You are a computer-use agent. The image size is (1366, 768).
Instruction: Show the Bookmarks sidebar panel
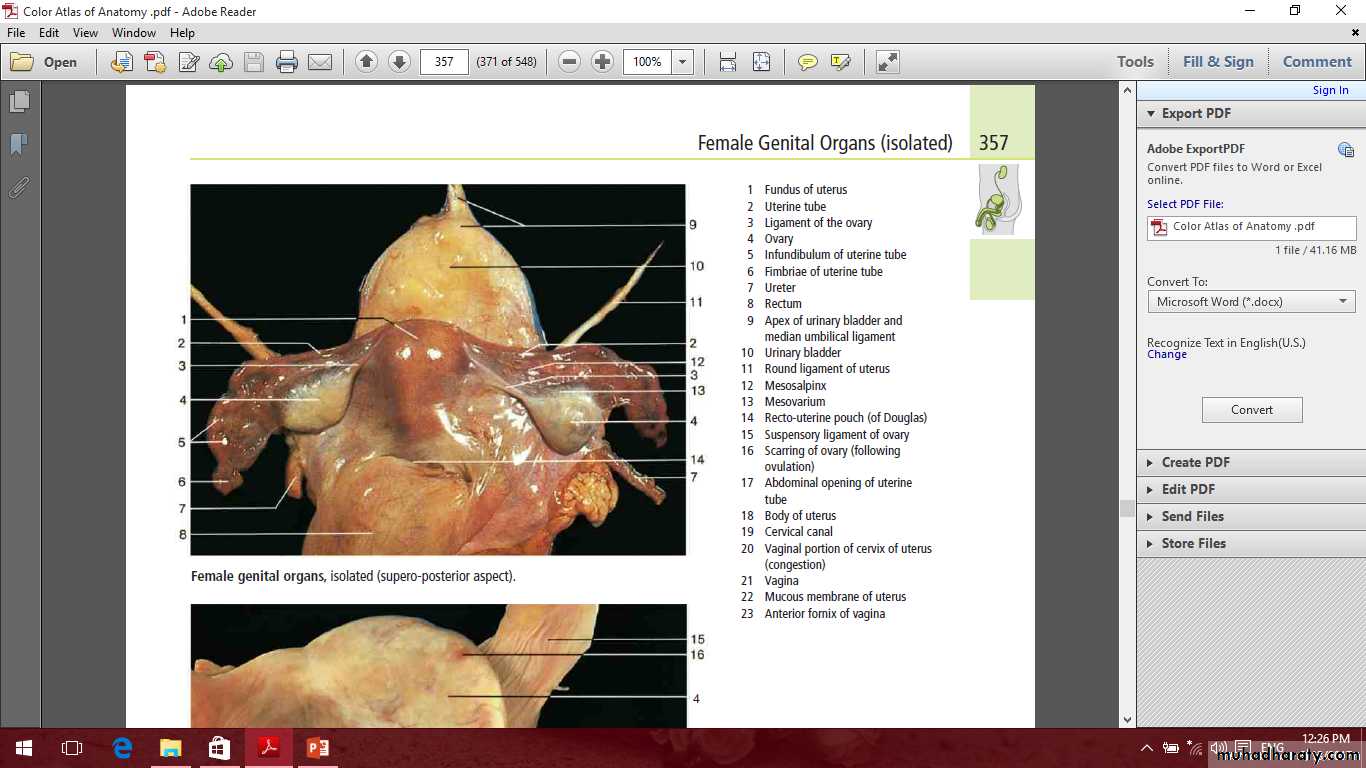pyautogui.click(x=19, y=145)
